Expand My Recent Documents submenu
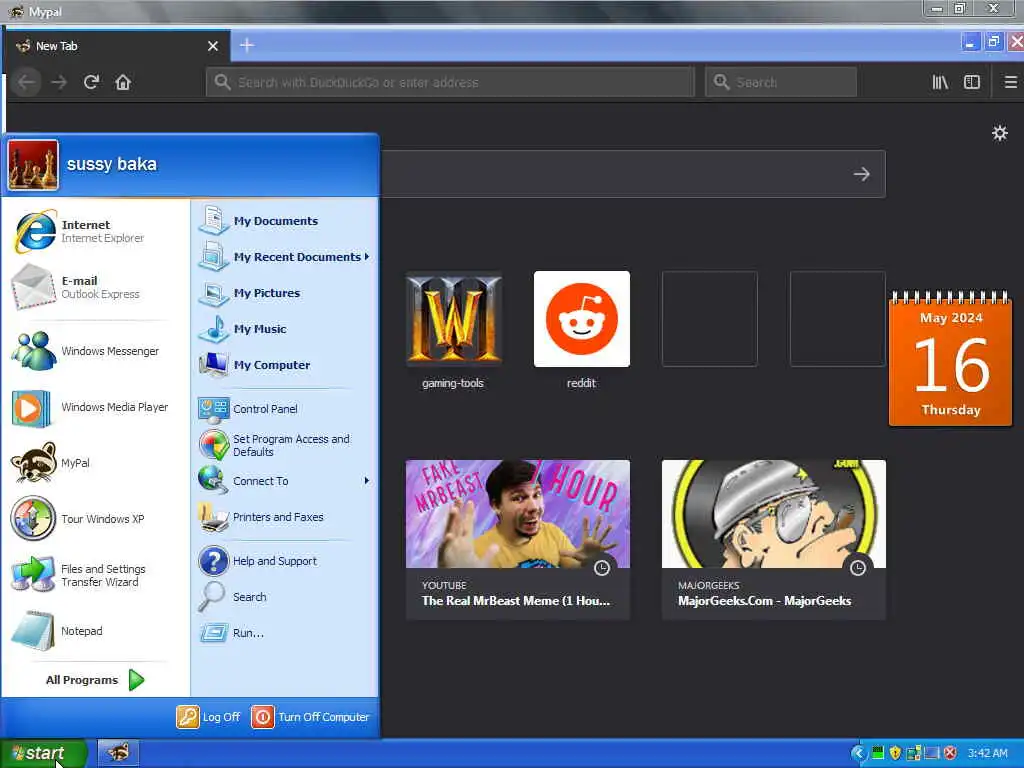This screenshot has height=768, width=1024. [x=285, y=257]
